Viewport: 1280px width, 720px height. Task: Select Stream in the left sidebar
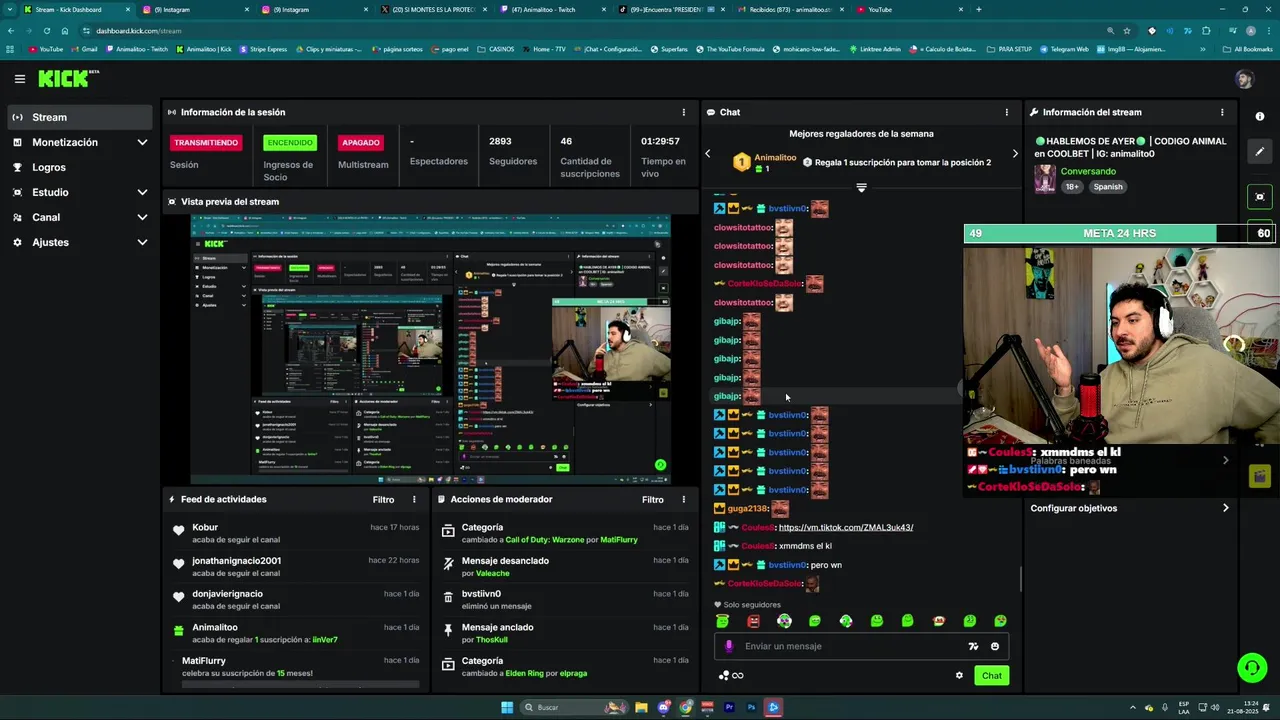pyautogui.click(x=80, y=117)
